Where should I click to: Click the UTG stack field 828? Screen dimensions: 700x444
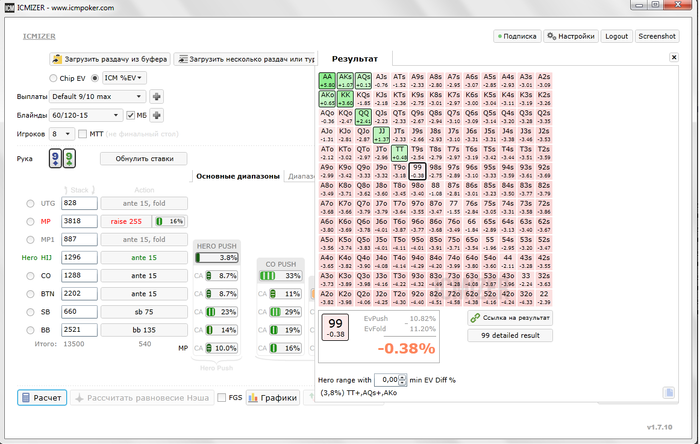79,203
